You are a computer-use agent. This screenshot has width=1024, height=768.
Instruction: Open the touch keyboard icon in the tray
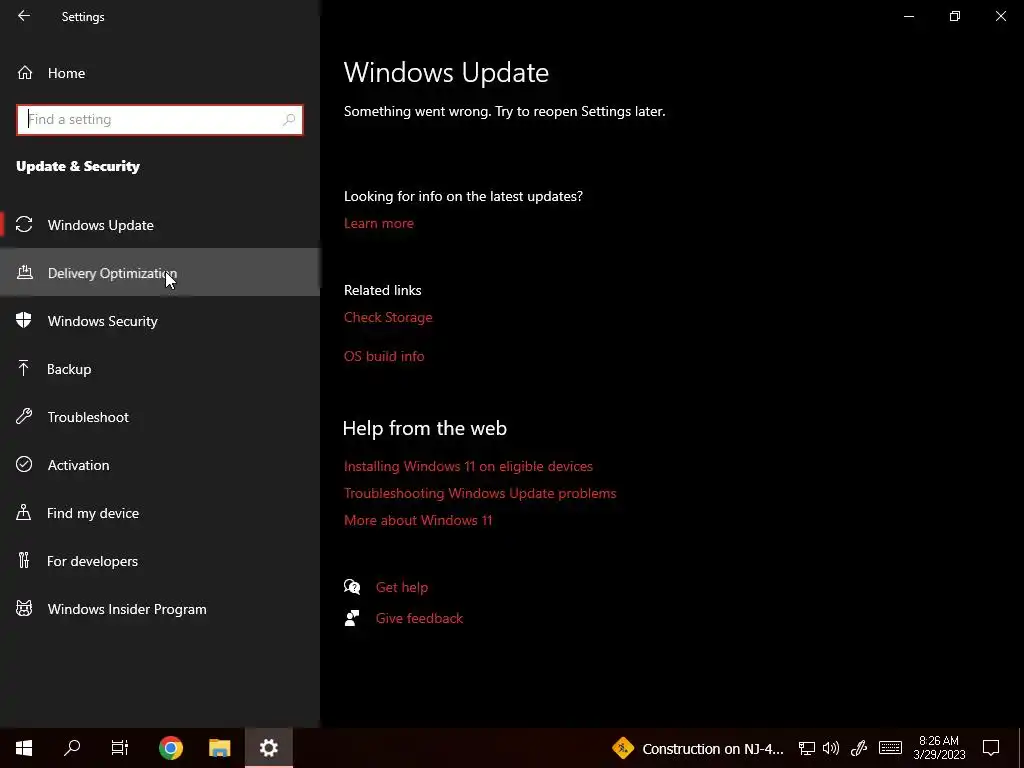coord(890,748)
